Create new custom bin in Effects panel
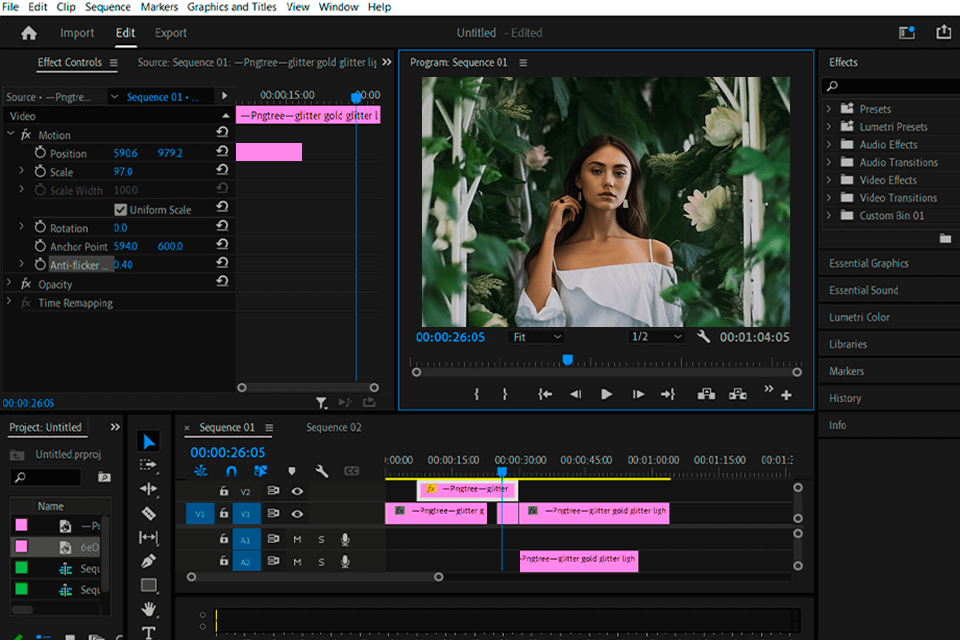The width and height of the screenshot is (960, 640). (x=945, y=238)
